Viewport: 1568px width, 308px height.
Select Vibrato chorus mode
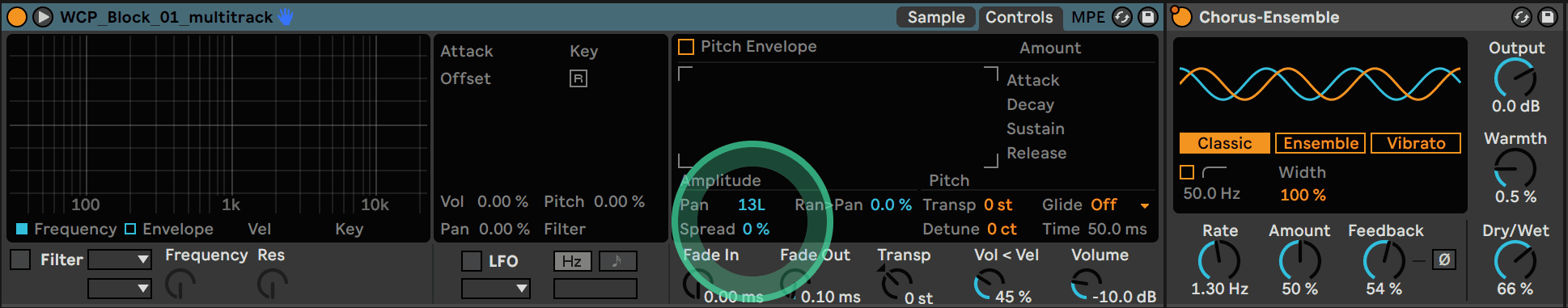1416,143
